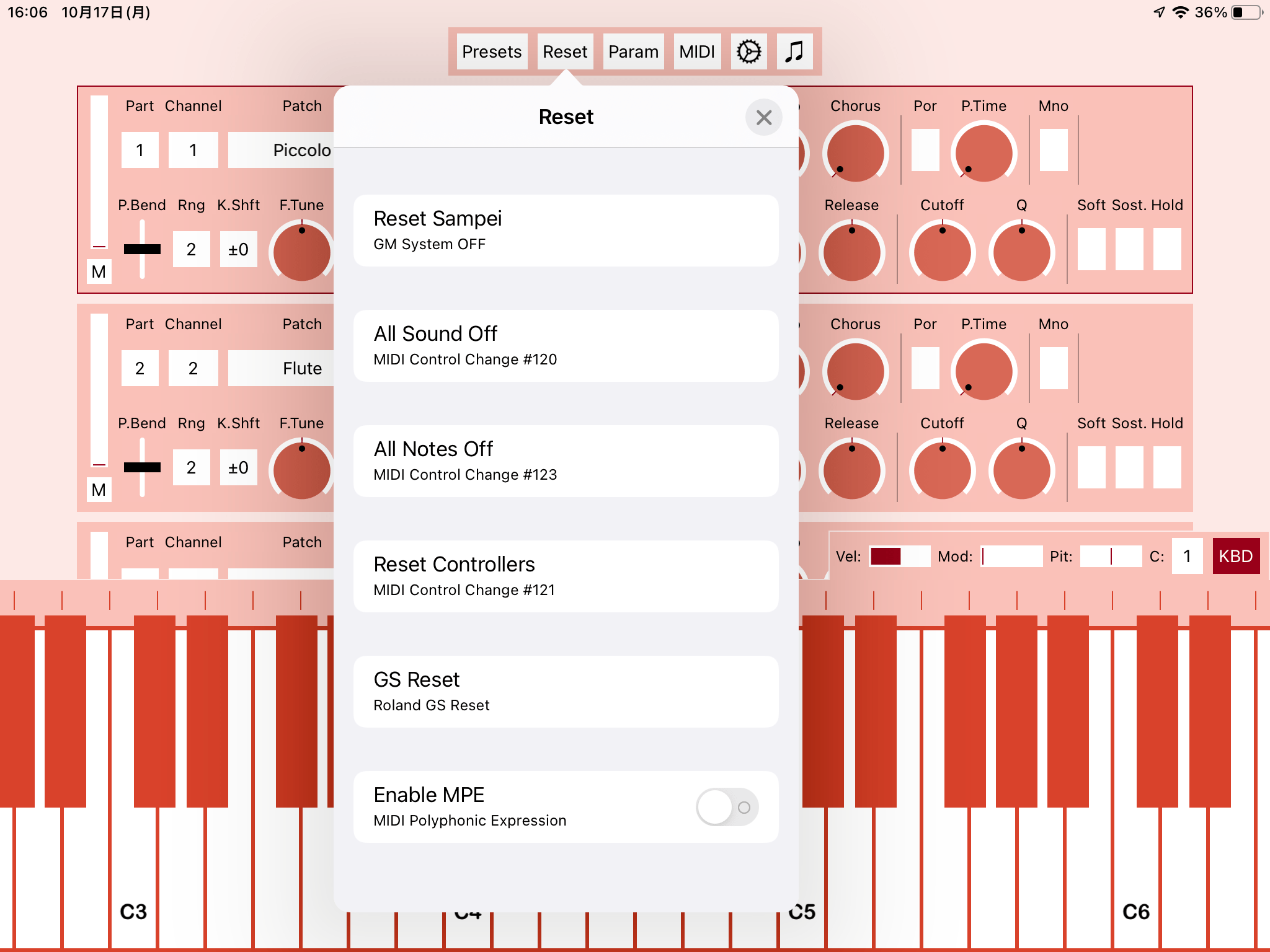
Task: Tap the battery indicator in status bar
Action: tap(1247, 12)
